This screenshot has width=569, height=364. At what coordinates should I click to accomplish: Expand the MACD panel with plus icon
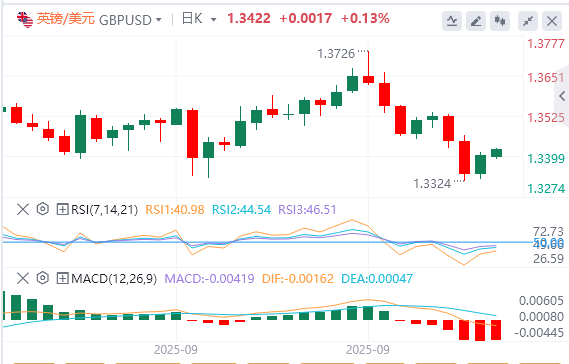pos(62,279)
